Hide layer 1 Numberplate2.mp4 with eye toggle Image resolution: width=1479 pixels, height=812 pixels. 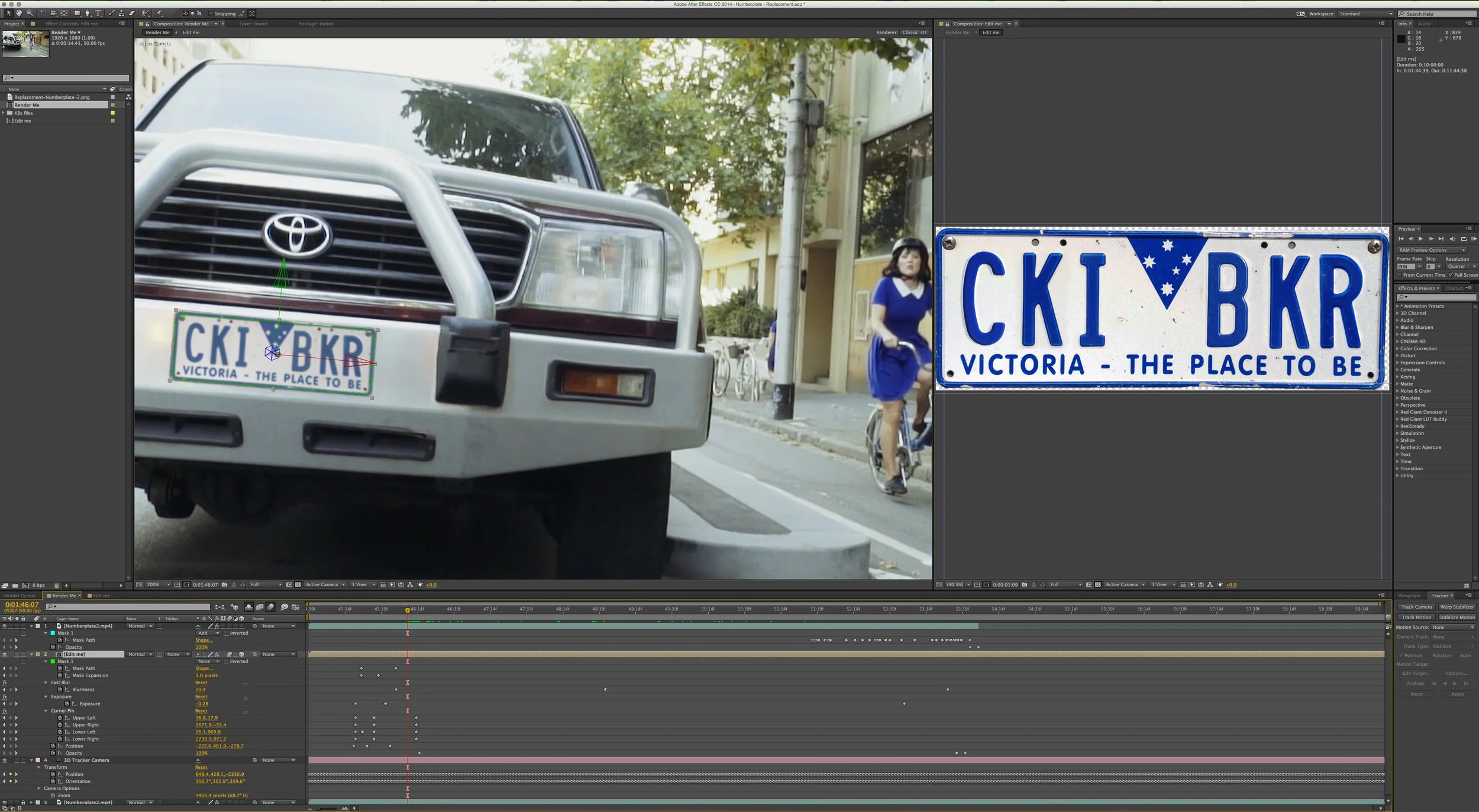[x=5, y=626]
